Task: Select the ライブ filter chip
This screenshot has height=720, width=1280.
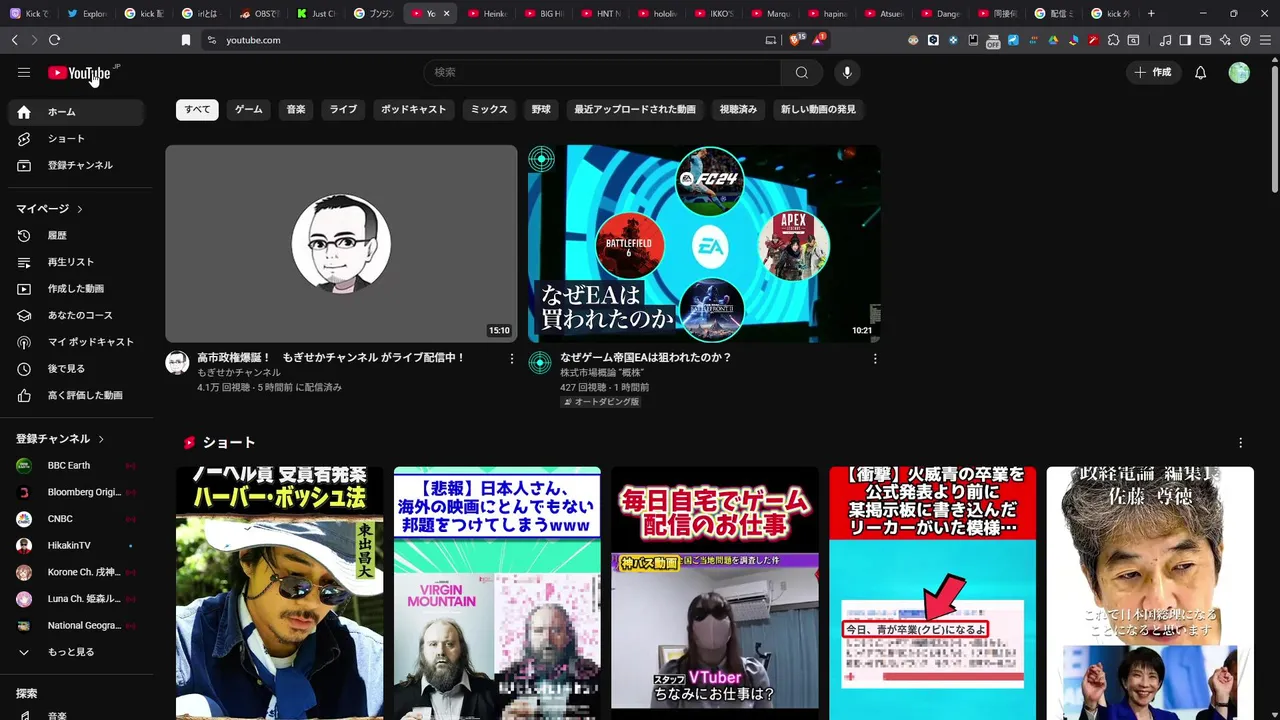Action: point(344,109)
